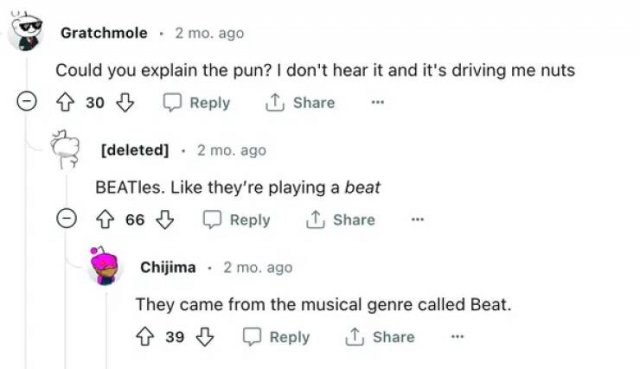This screenshot has width=640, height=369.
Task: Upvote Gratchmole's comment
Action: [x=65, y=102]
